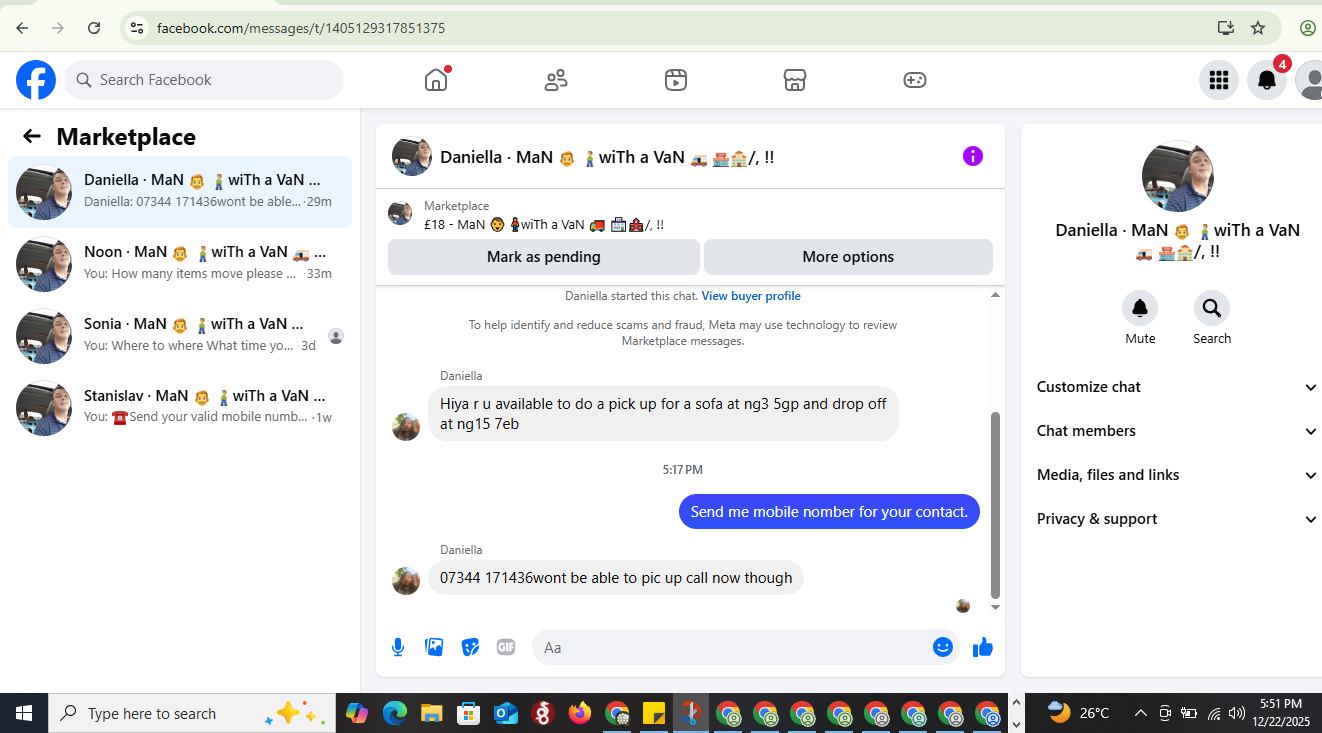Open the Stanislav conversation in list
The width and height of the screenshot is (1322, 733).
(x=180, y=408)
